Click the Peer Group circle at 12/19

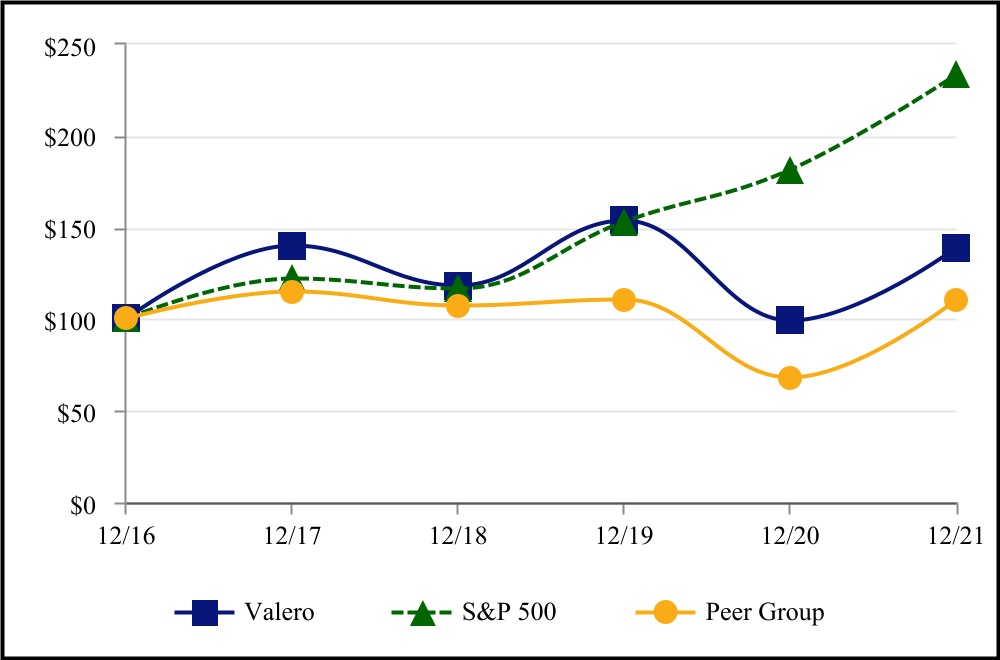tap(624, 300)
